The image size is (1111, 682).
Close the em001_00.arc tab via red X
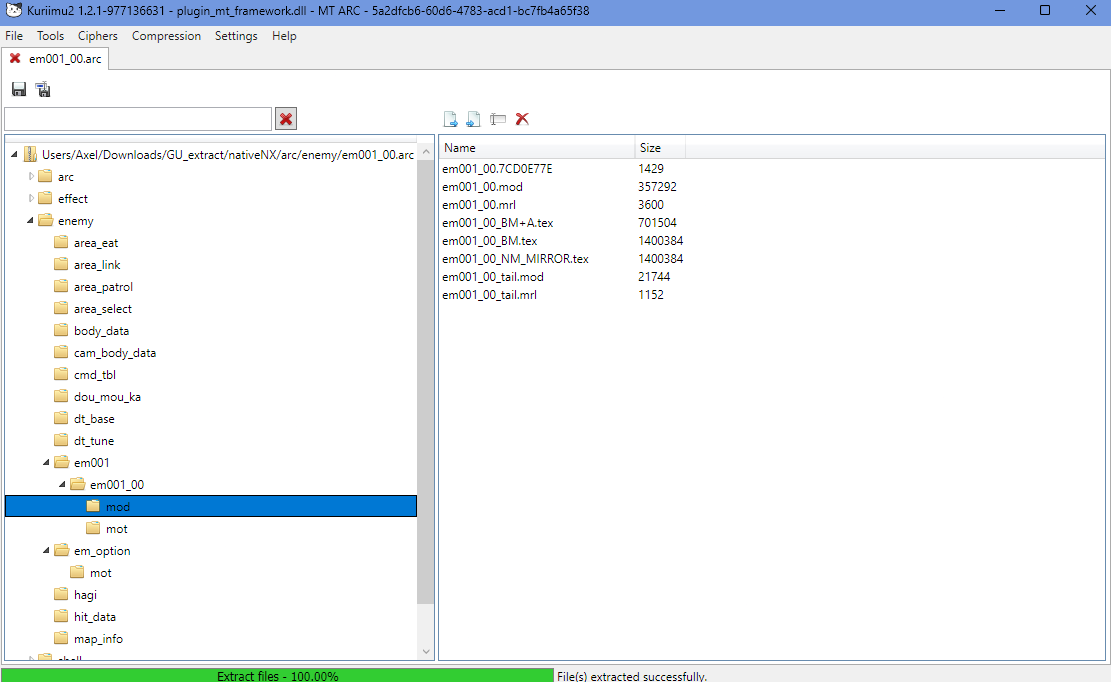(15, 59)
